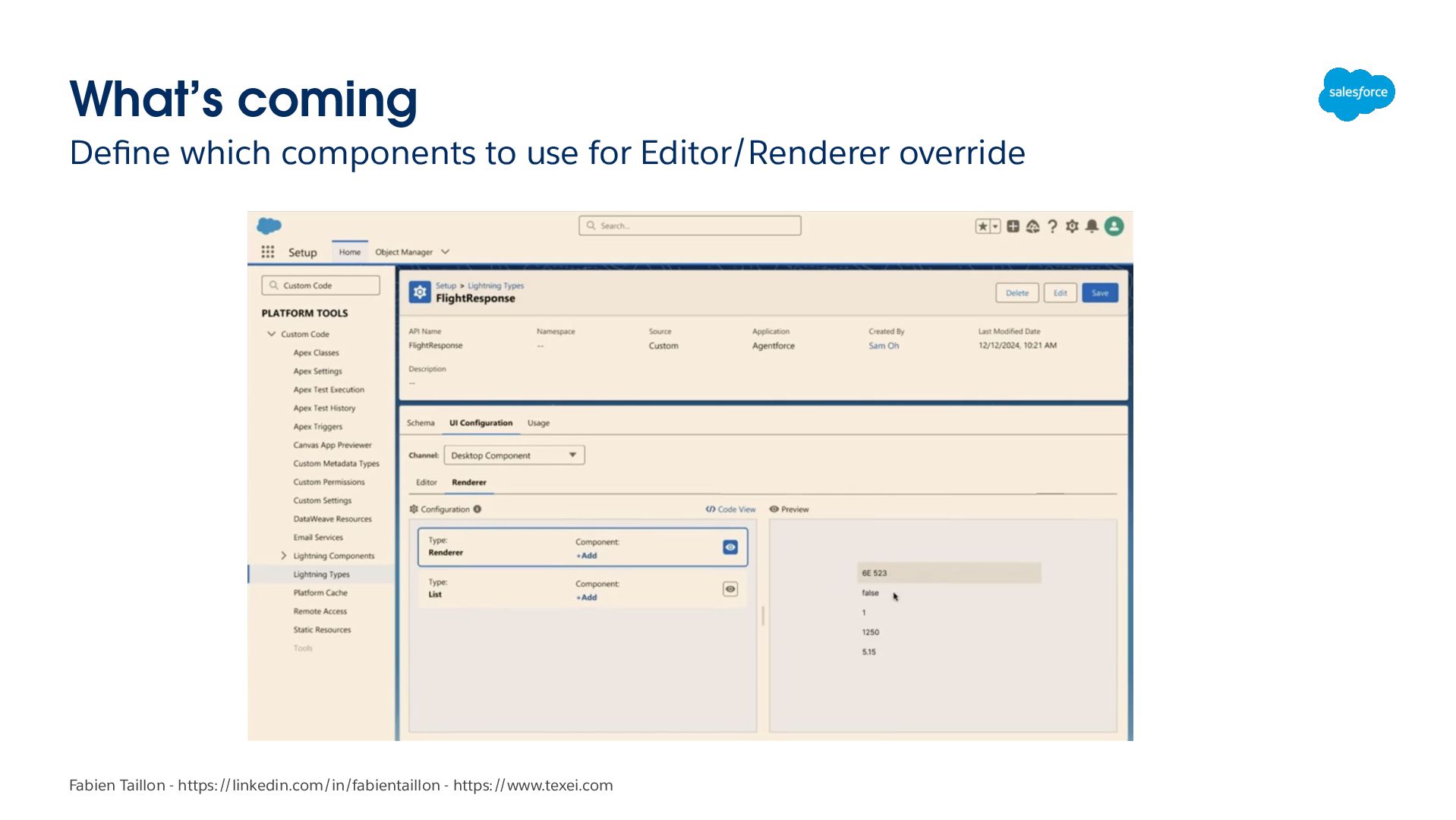The width and height of the screenshot is (1456, 820).
Task: Open the Channel Desktop Component dropdown
Action: (x=514, y=456)
